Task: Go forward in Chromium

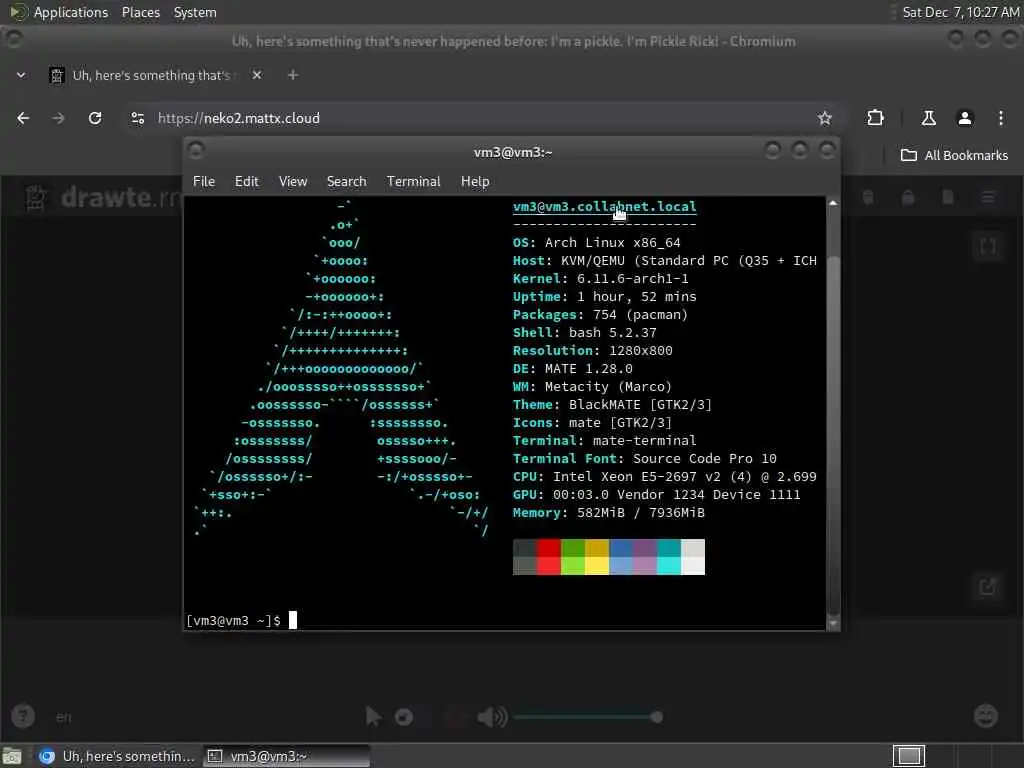Action: (x=59, y=118)
